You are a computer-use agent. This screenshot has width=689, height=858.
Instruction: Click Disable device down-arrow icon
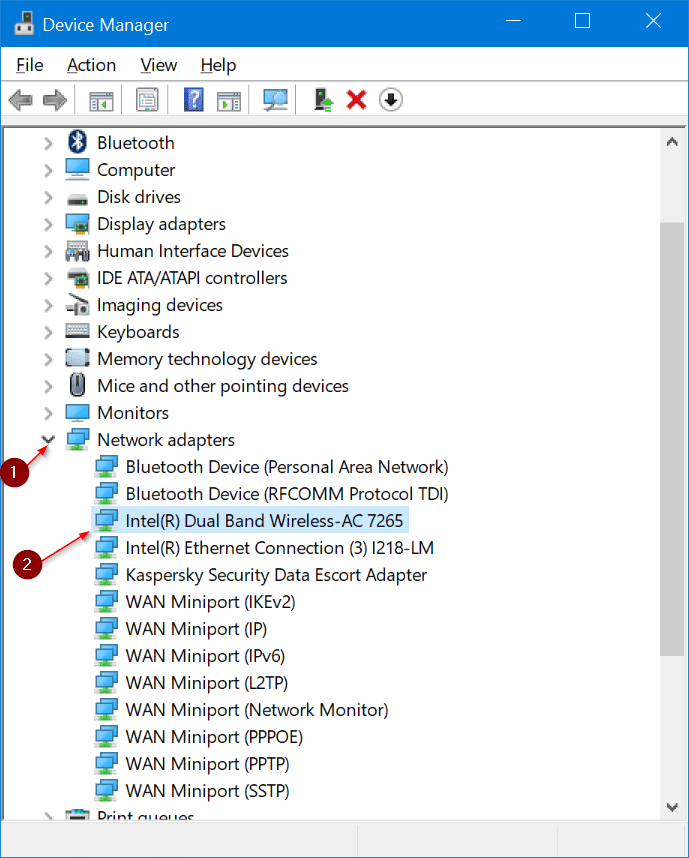coord(391,100)
